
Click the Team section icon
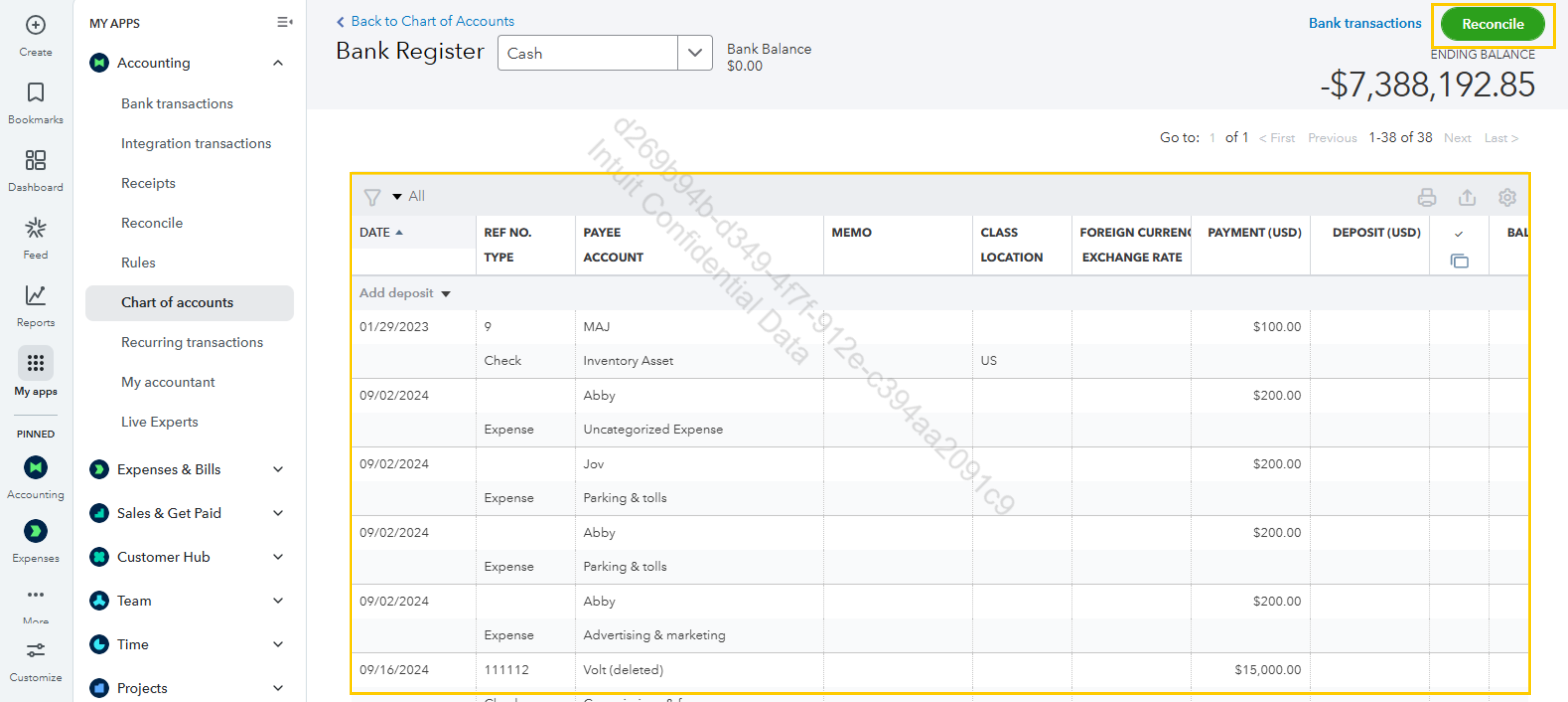tap(99, 600)
